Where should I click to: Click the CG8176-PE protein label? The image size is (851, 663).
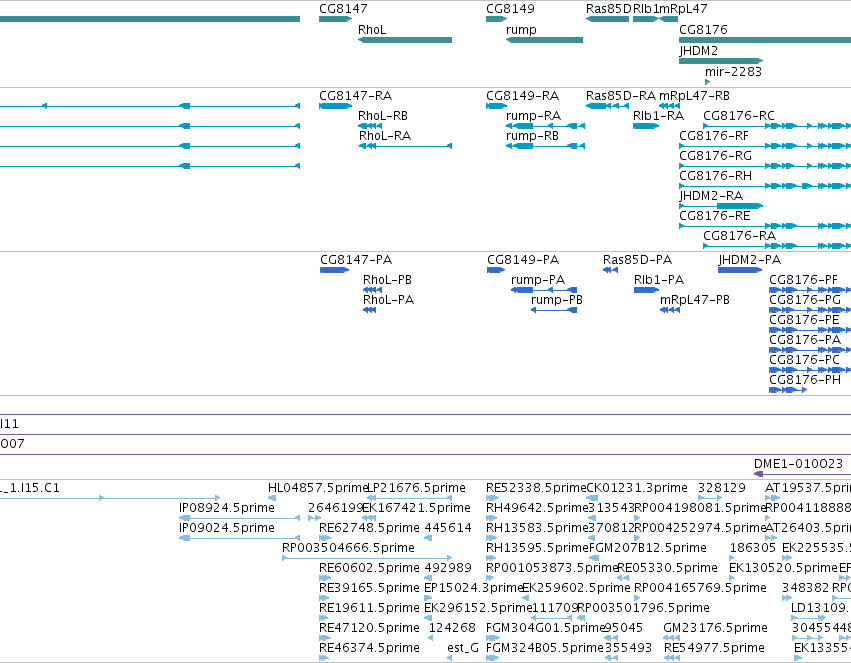pos(804,320)
